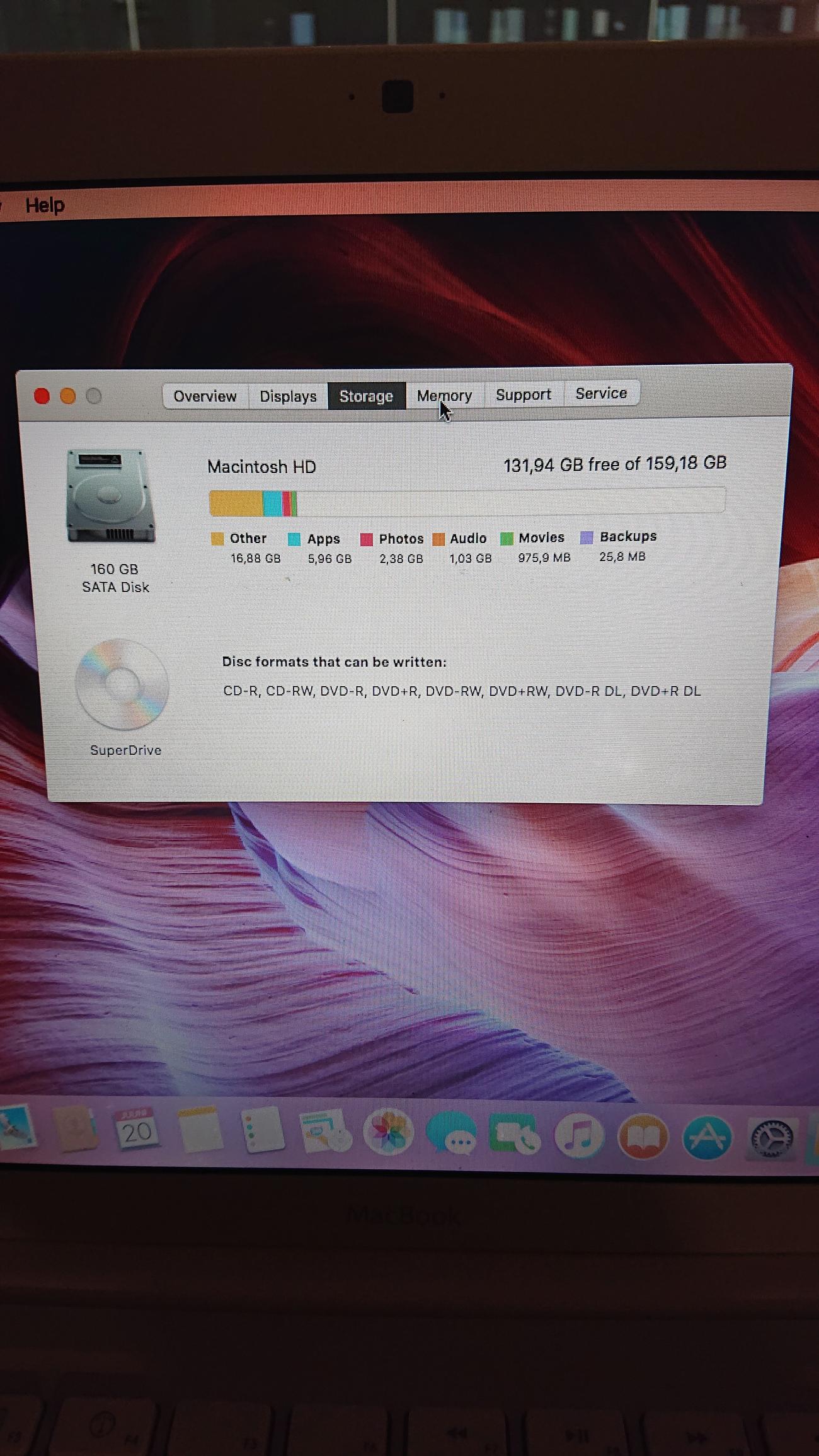The image size is (819, 1456).
Task: Switch to the Displays tab
Action: (x=288, y=396)
